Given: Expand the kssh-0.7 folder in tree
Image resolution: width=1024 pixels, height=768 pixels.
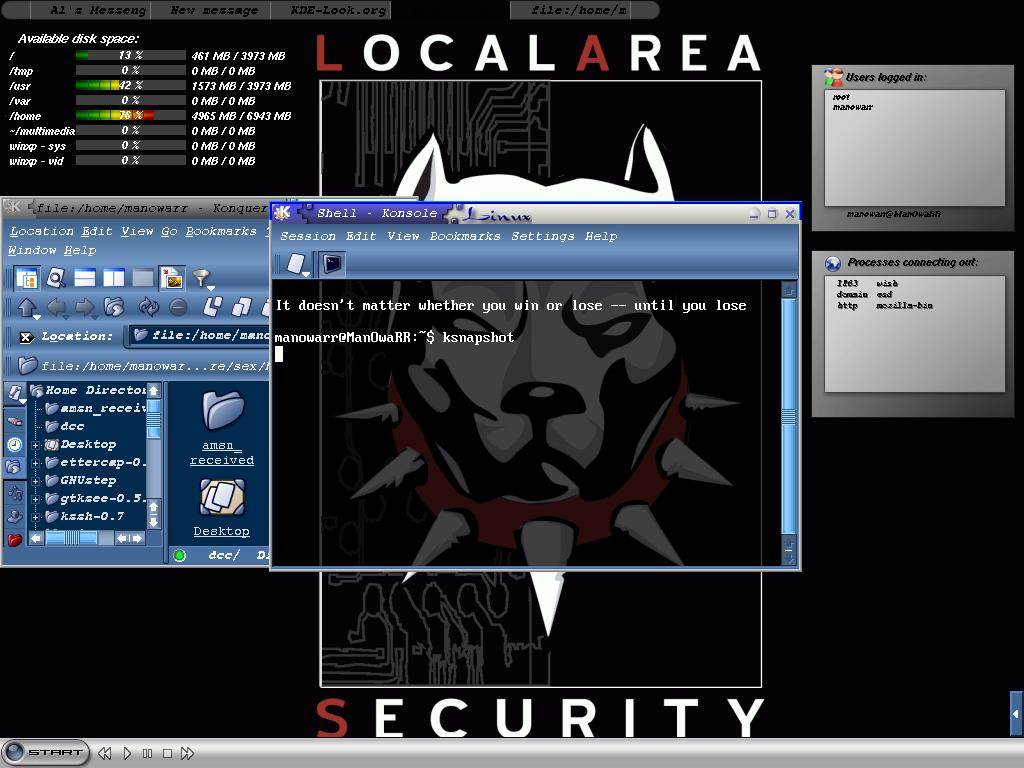Looking at the screenshot, I should (36, 517).
